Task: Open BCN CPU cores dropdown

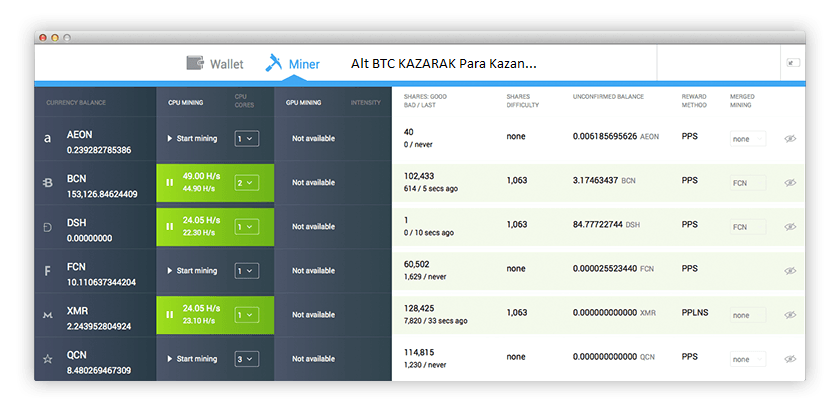Action: click(x=247, y=183)
